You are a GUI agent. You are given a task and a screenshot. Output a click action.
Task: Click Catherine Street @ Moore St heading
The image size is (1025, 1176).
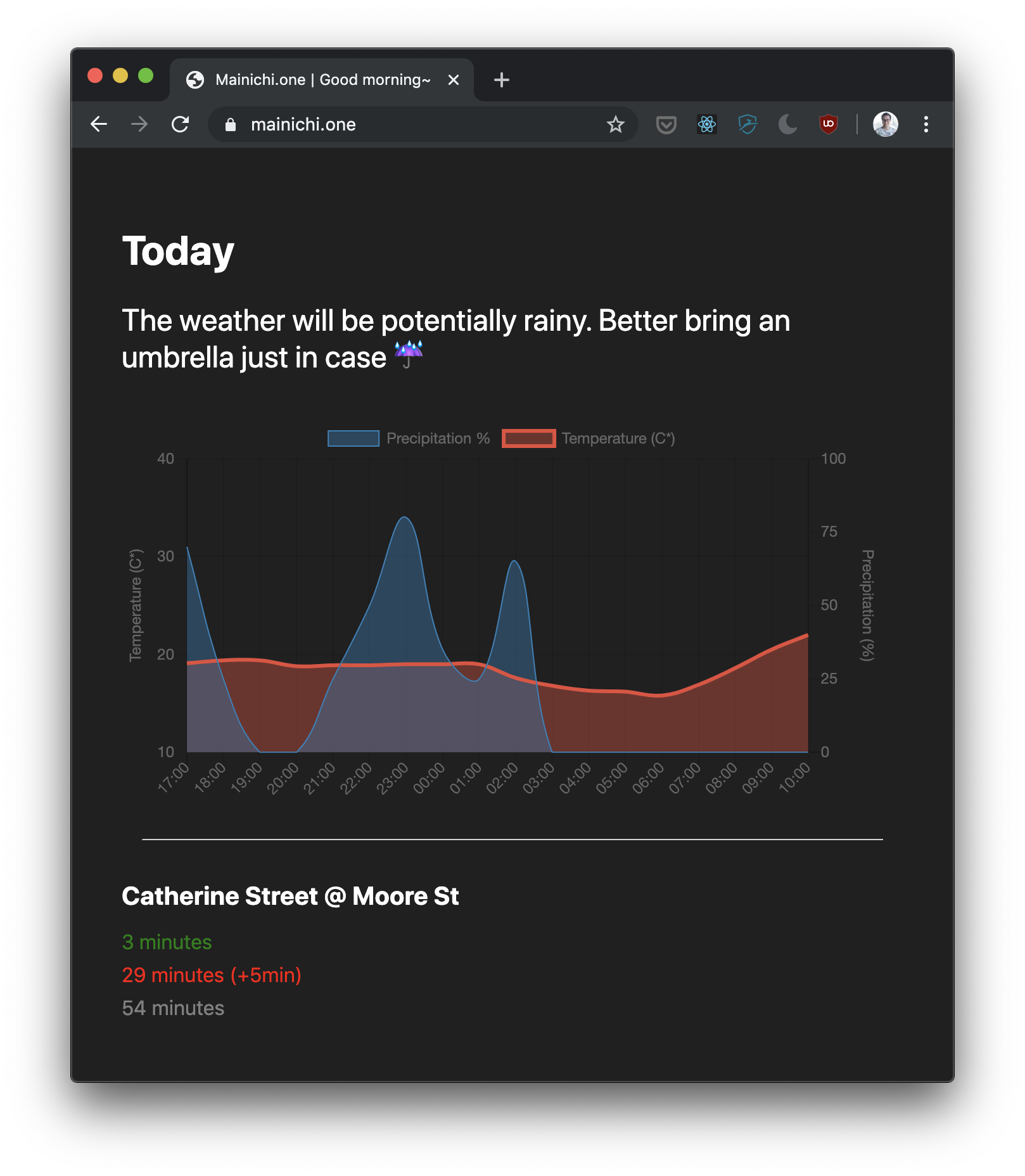tap(290, 897)
